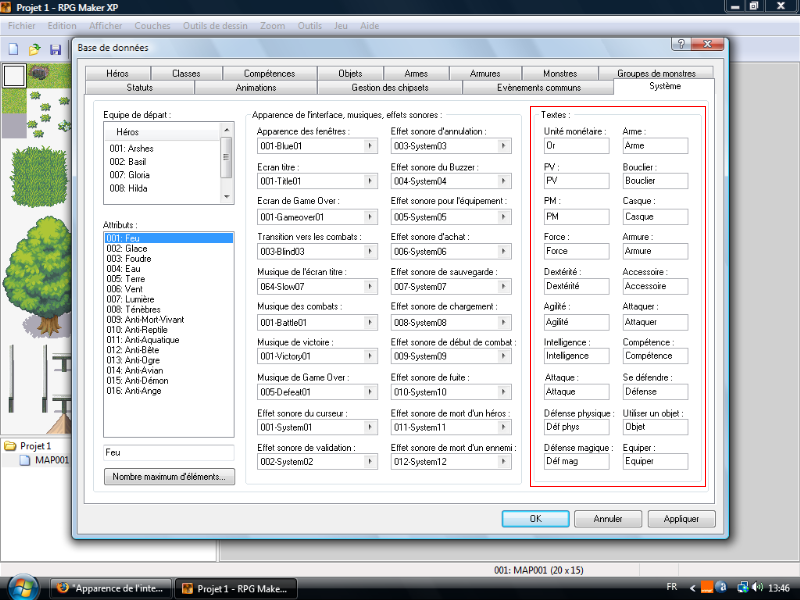Click the Open project folder icon
Viewport: 800px width, 600px height.
[34, 49]
